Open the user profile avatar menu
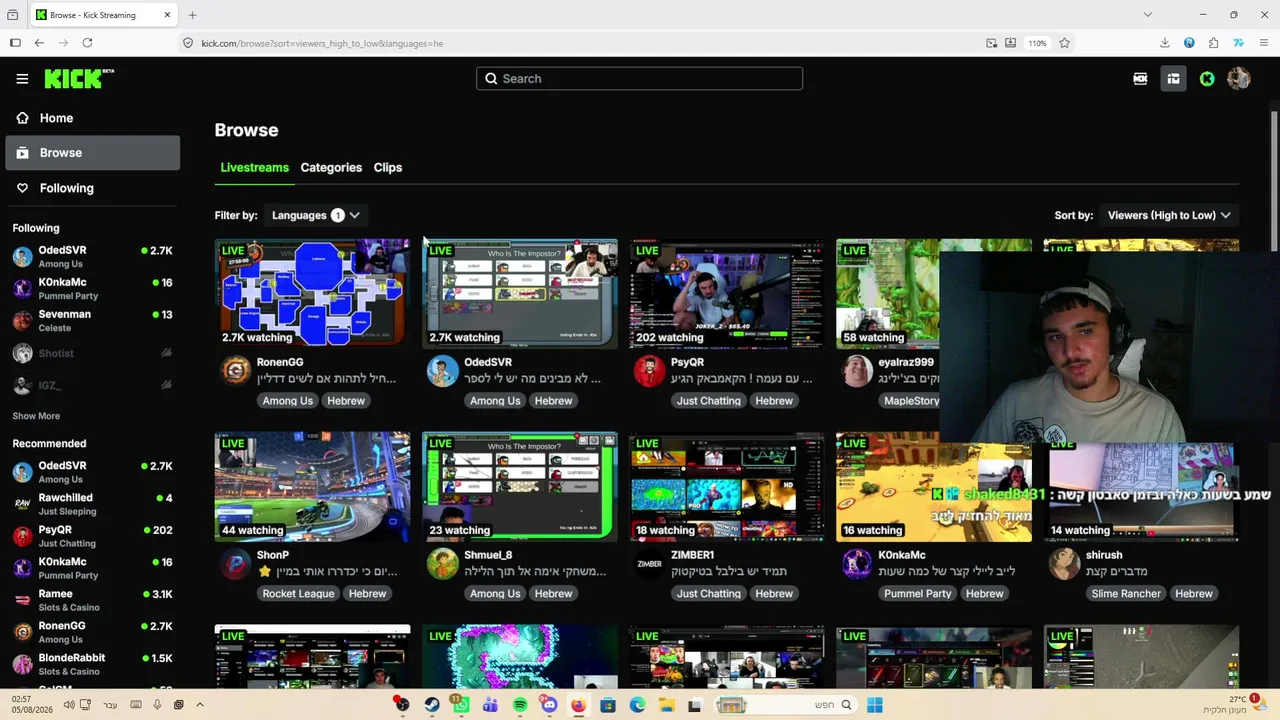The image size is (1280, 720). (x=1238, y=79)
